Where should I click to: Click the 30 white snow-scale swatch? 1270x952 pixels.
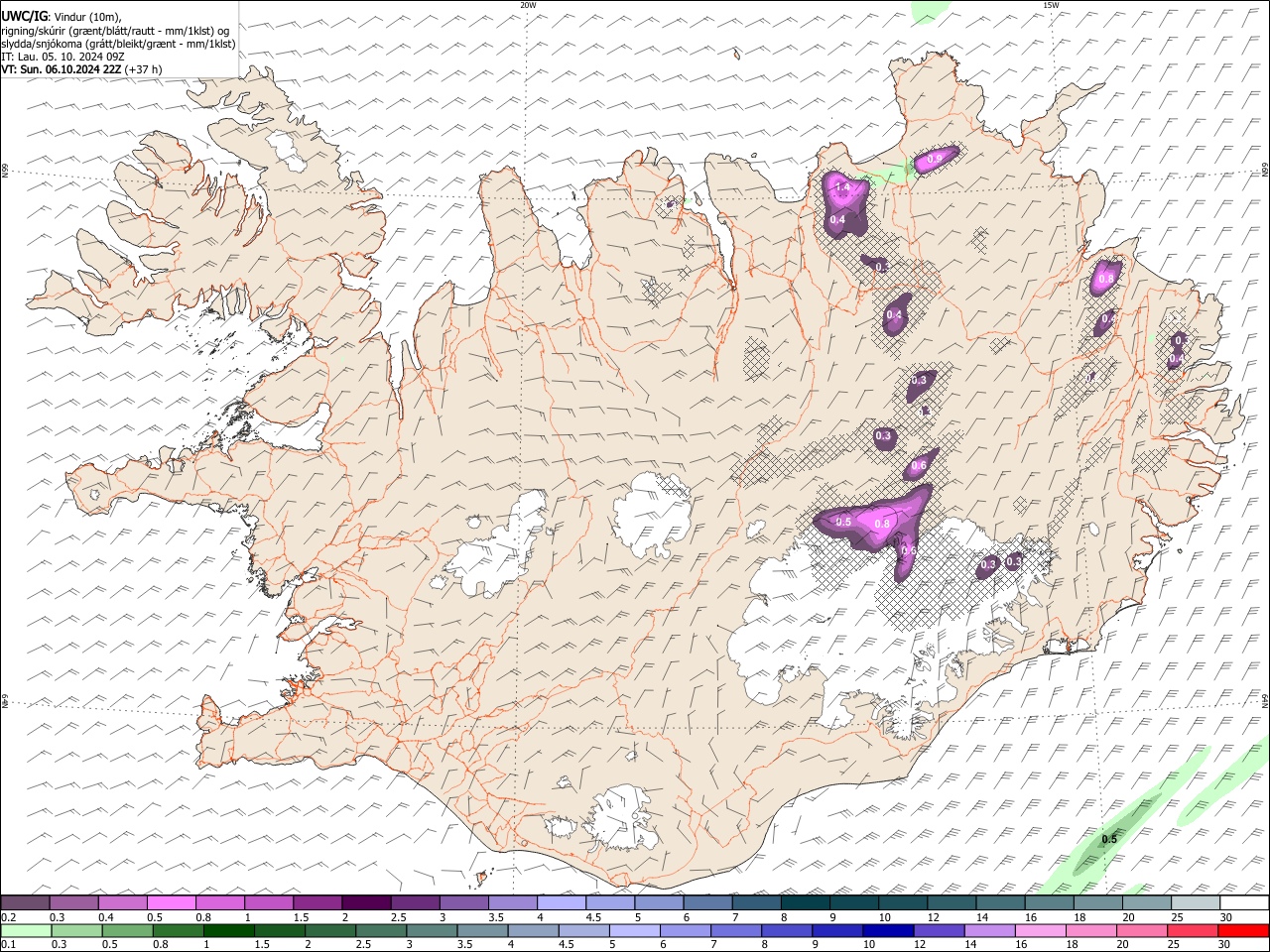click(1243, 902)
